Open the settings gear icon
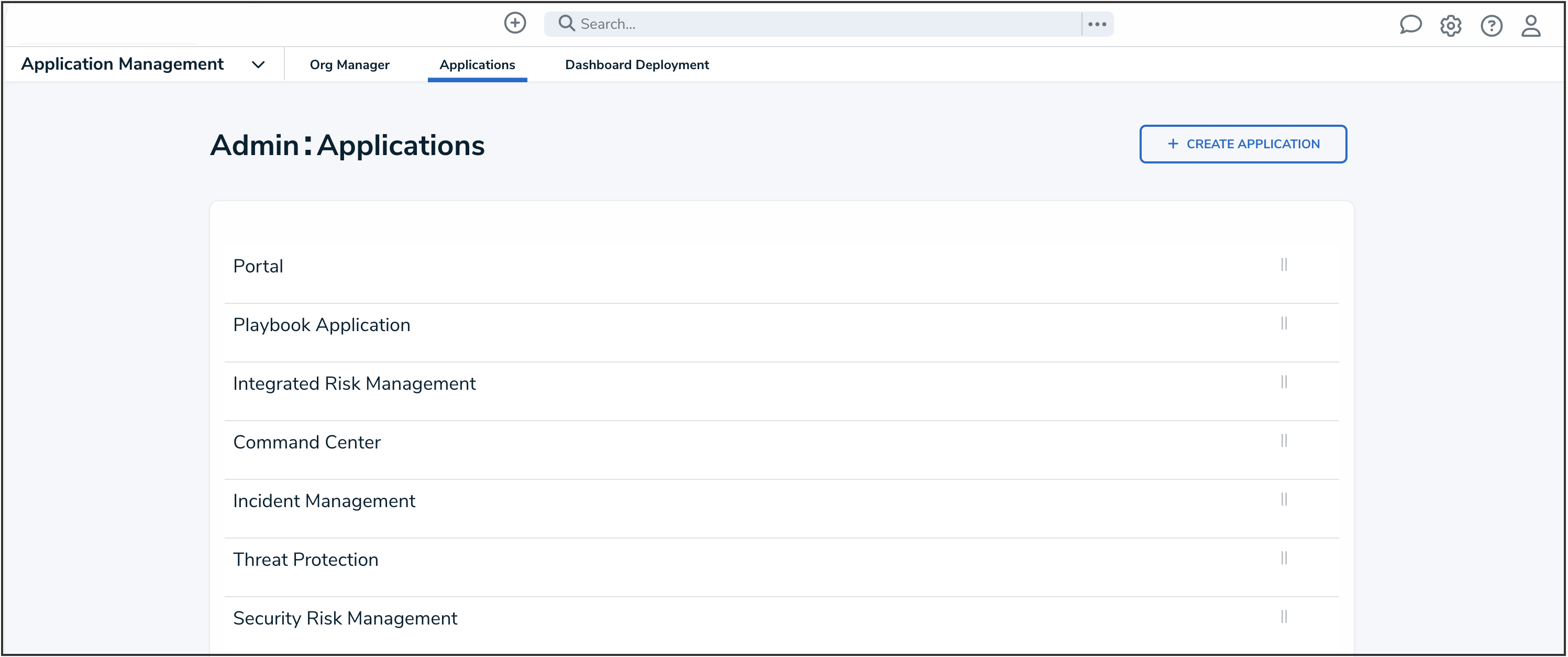Viewport: 1568px width, 657px height. point(1451,25)
